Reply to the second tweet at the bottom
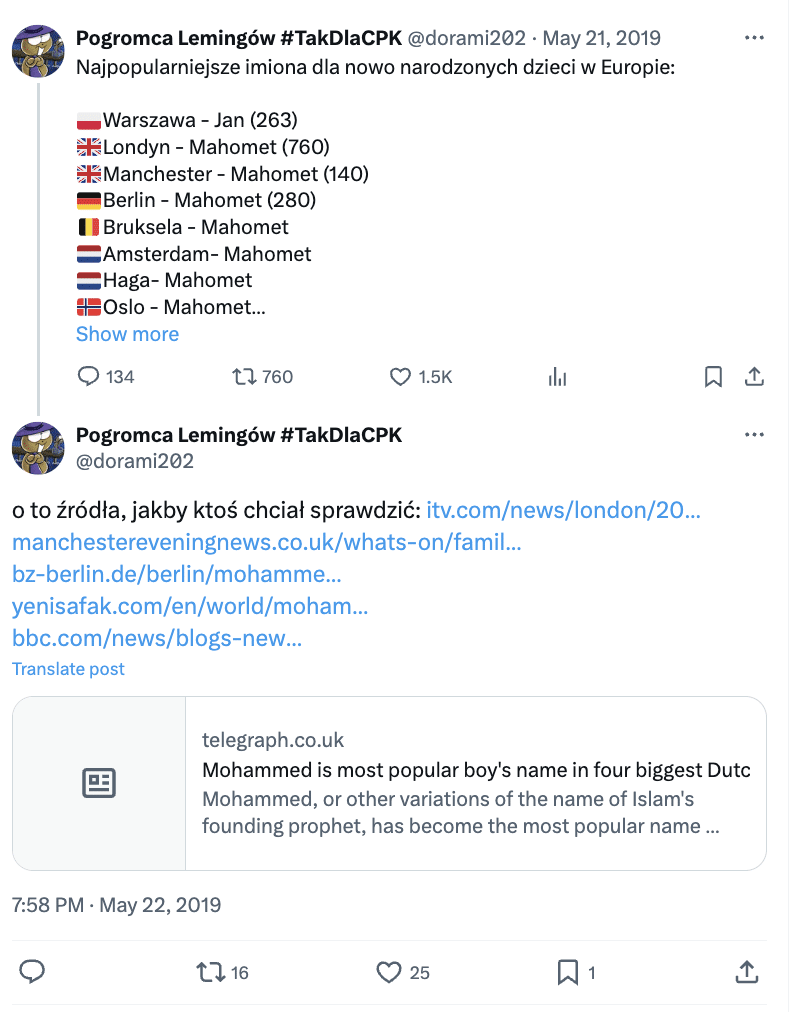790x1012 pixels. tap(32, 971)
